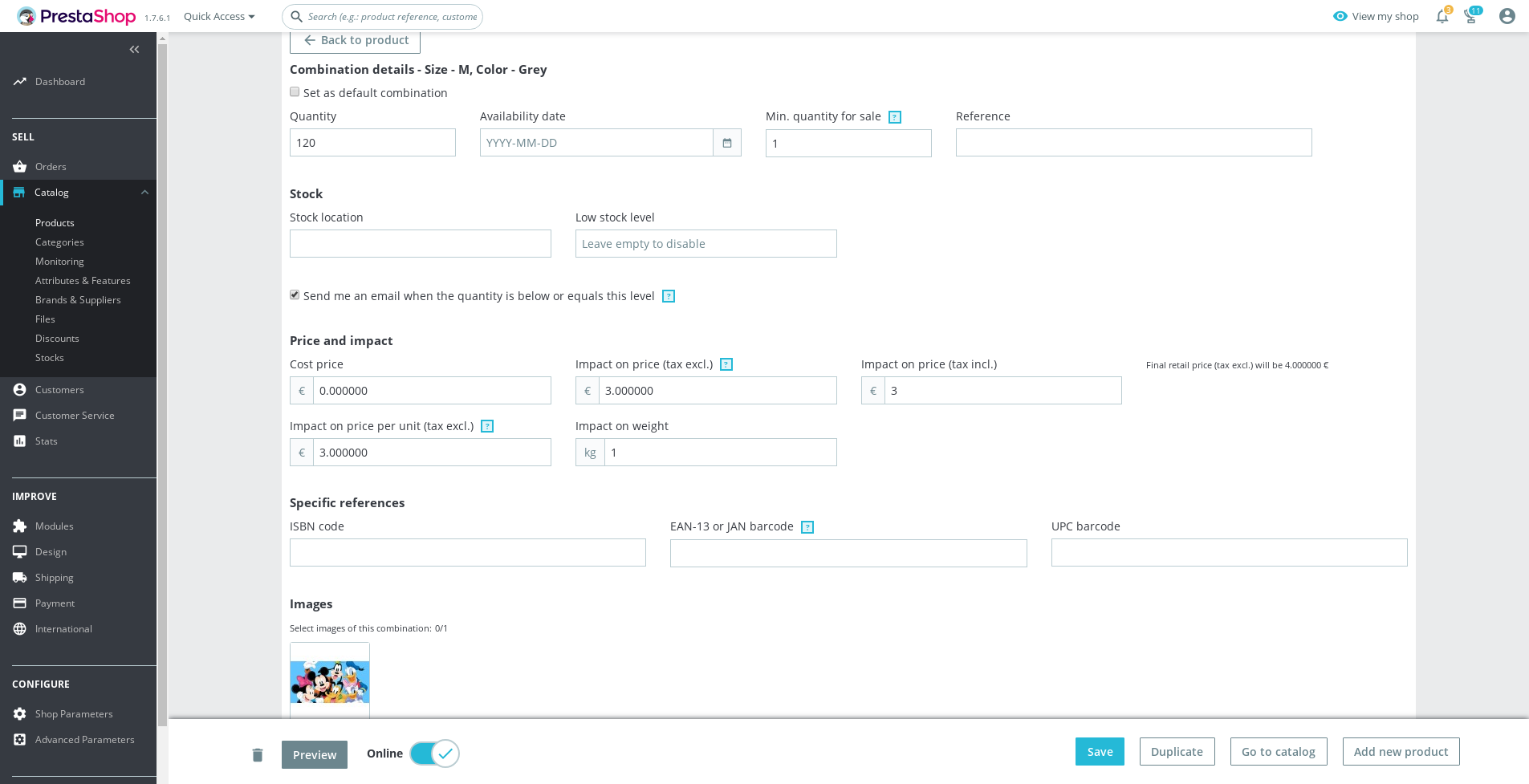Collapse the sidebar with the double chevron

point(134,49)
